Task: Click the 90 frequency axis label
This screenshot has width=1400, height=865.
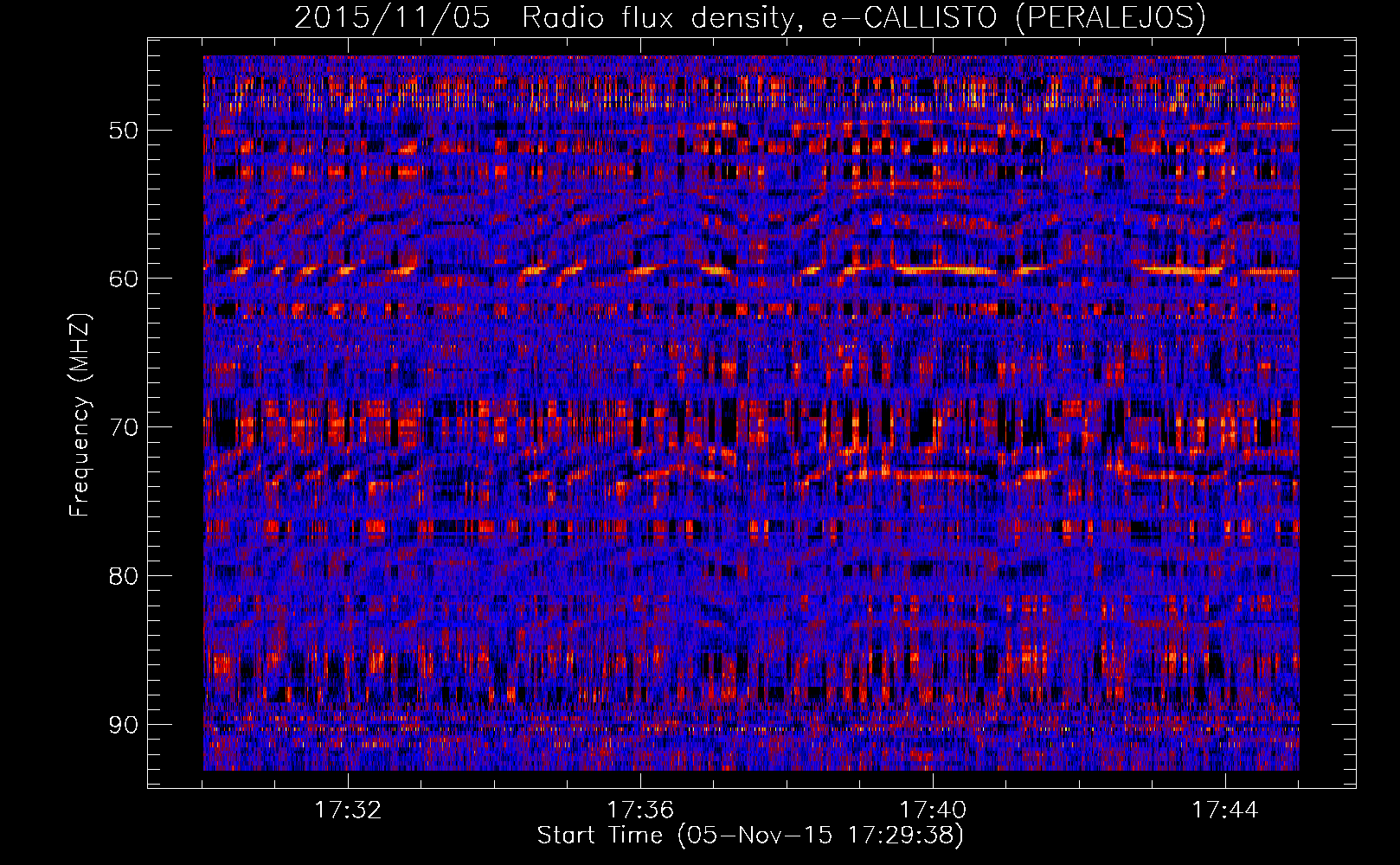Action: [x=124, y=724]
